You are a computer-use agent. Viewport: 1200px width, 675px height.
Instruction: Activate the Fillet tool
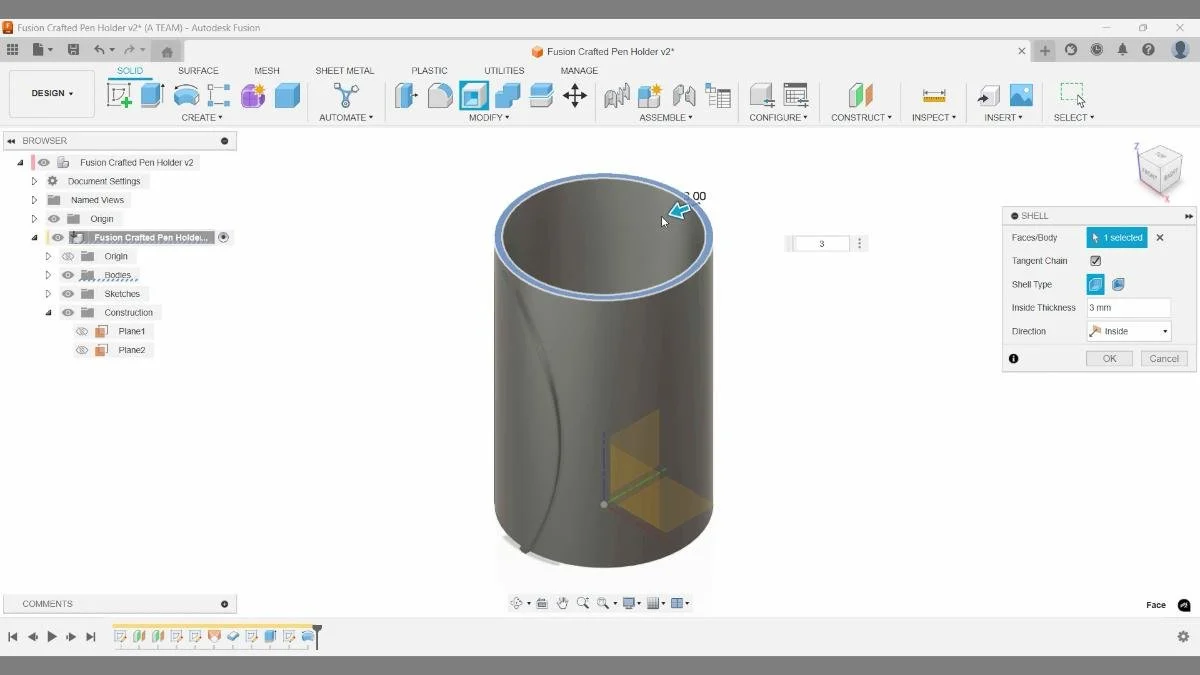pyautogui.click(x=440, y=95)
